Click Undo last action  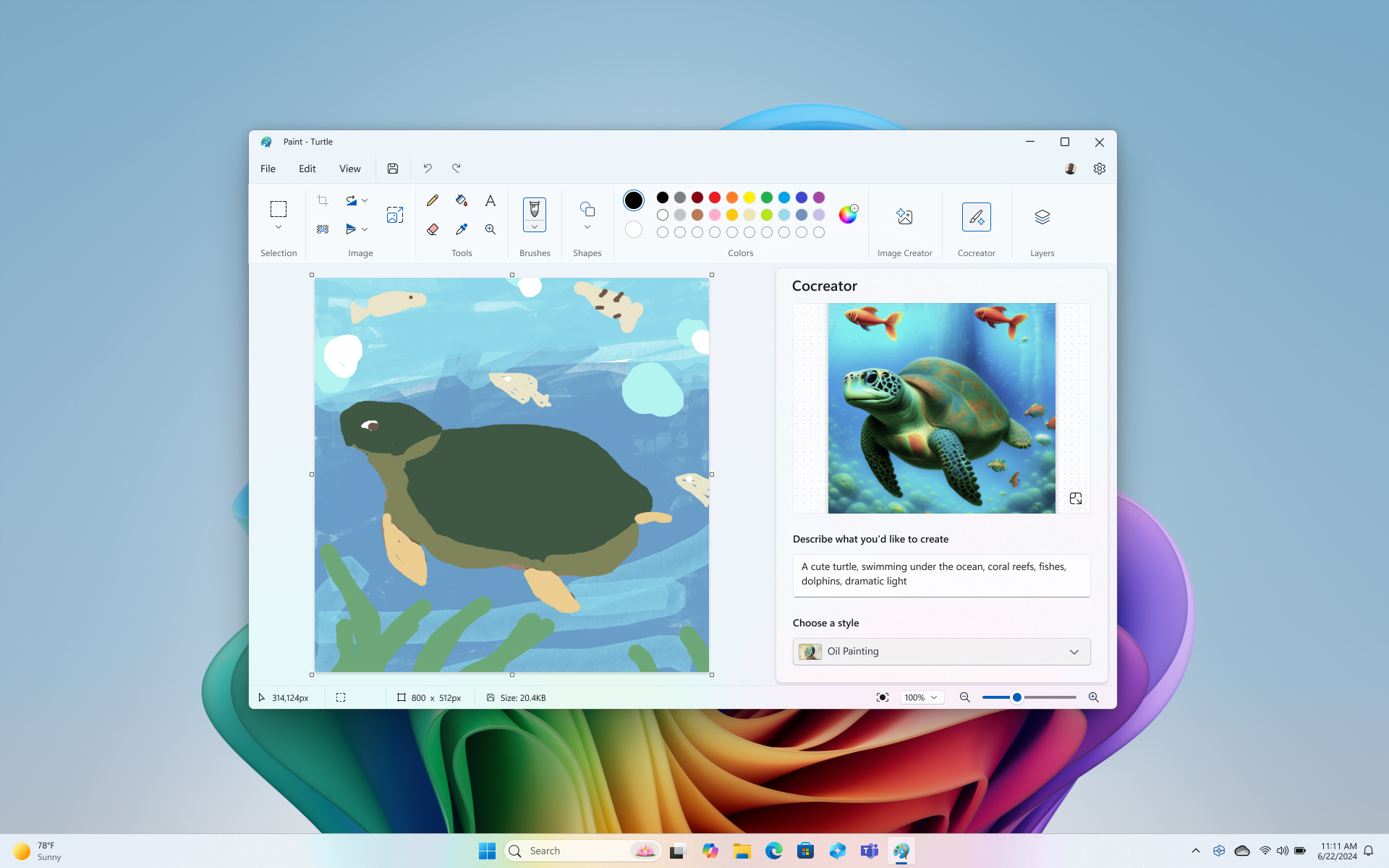pyautogui.click(x=427, y=168)
